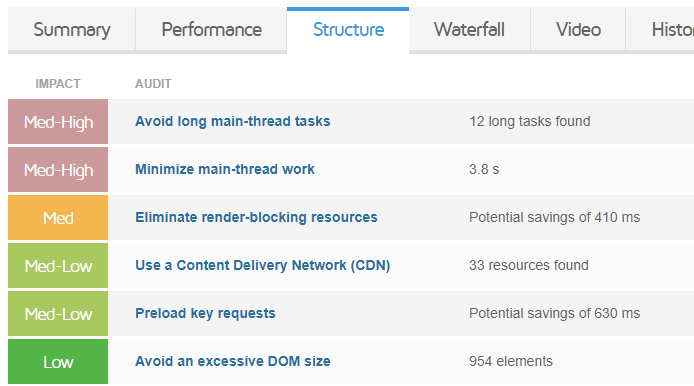Viewport: 694px width, 386px height.
Task: Click Med-High badge for long main-thread tasks
Action: pos(58,121)
